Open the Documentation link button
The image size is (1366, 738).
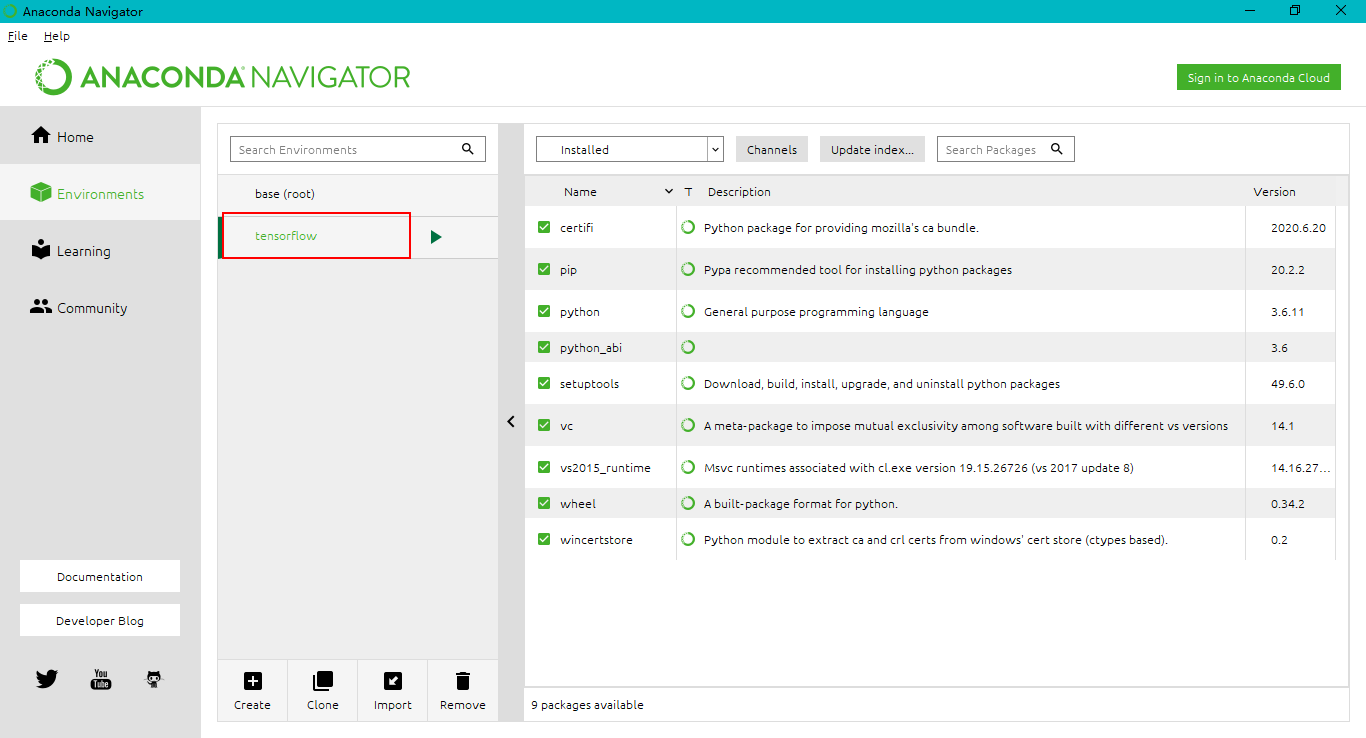(100, 576)
